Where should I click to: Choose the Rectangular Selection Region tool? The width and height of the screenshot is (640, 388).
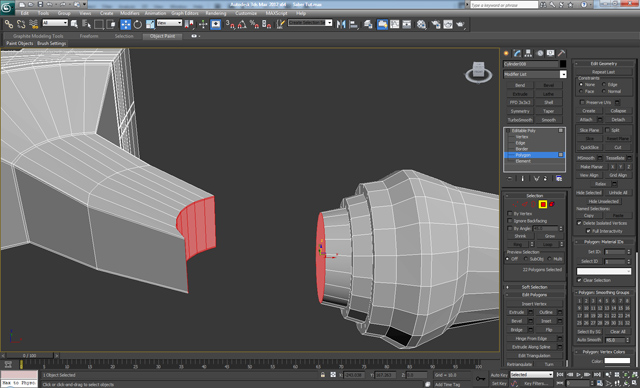(x=99, y=24)
